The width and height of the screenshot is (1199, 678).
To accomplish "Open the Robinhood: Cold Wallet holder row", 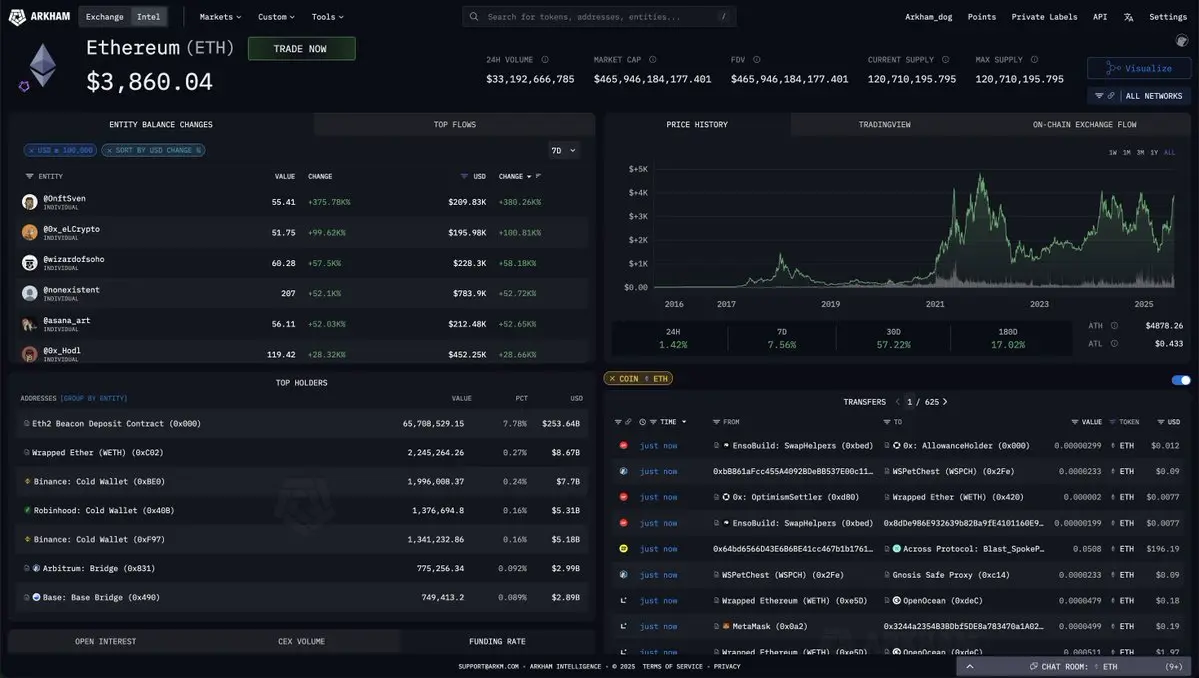I will (302, 511).
